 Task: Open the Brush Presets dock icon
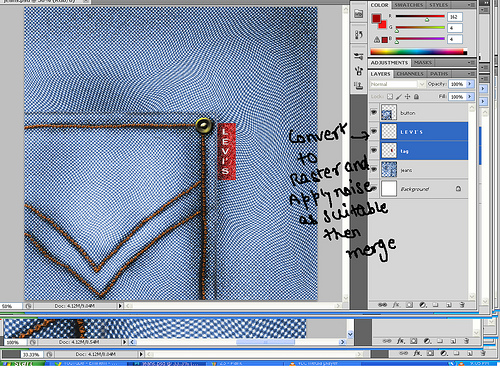(359, 56)
